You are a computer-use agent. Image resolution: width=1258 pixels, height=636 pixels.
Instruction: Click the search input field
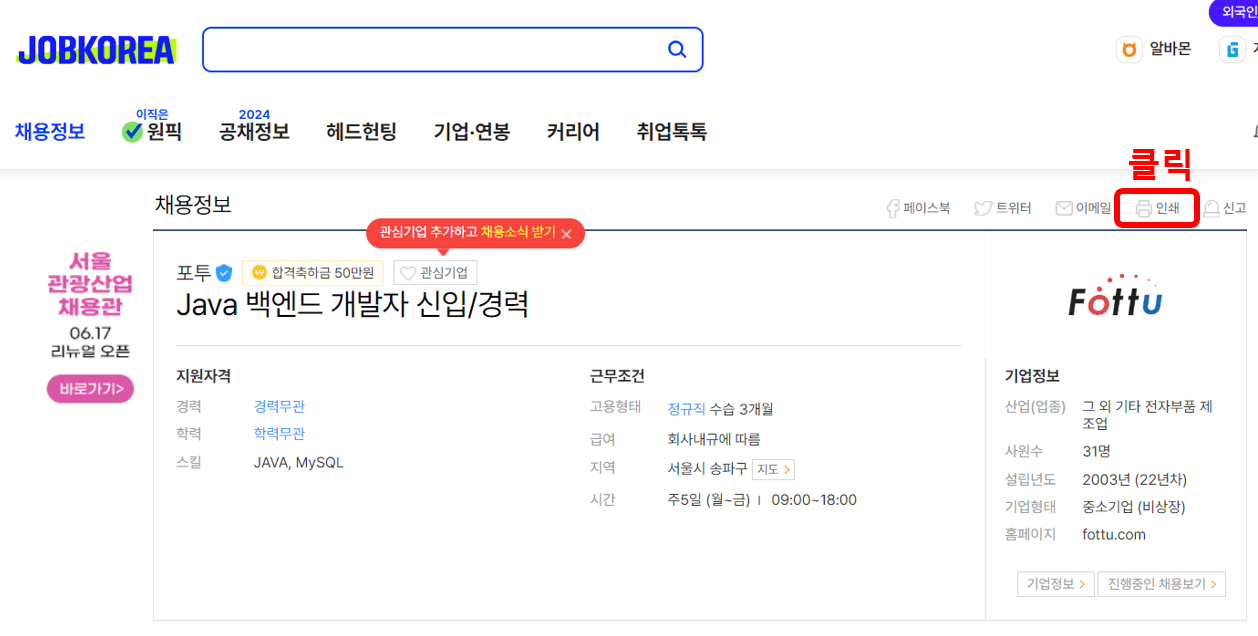[x=440, y=49]
